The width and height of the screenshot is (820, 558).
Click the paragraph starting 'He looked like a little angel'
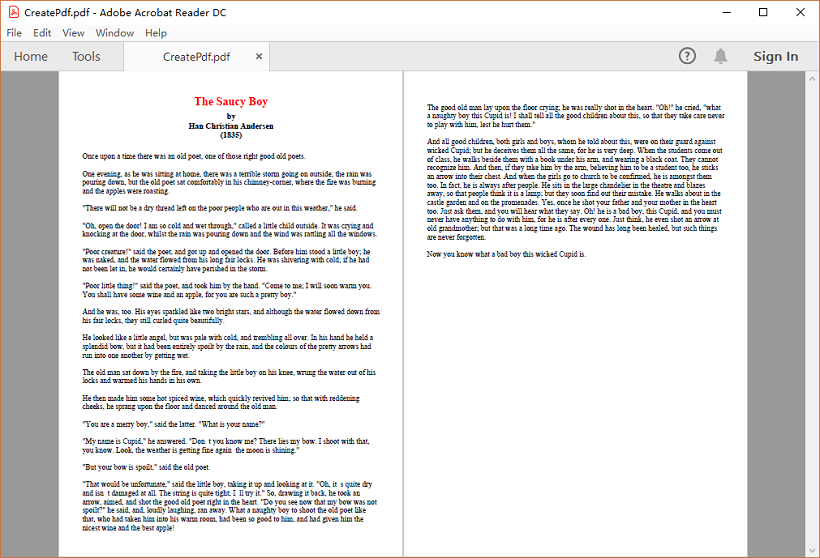227,346
